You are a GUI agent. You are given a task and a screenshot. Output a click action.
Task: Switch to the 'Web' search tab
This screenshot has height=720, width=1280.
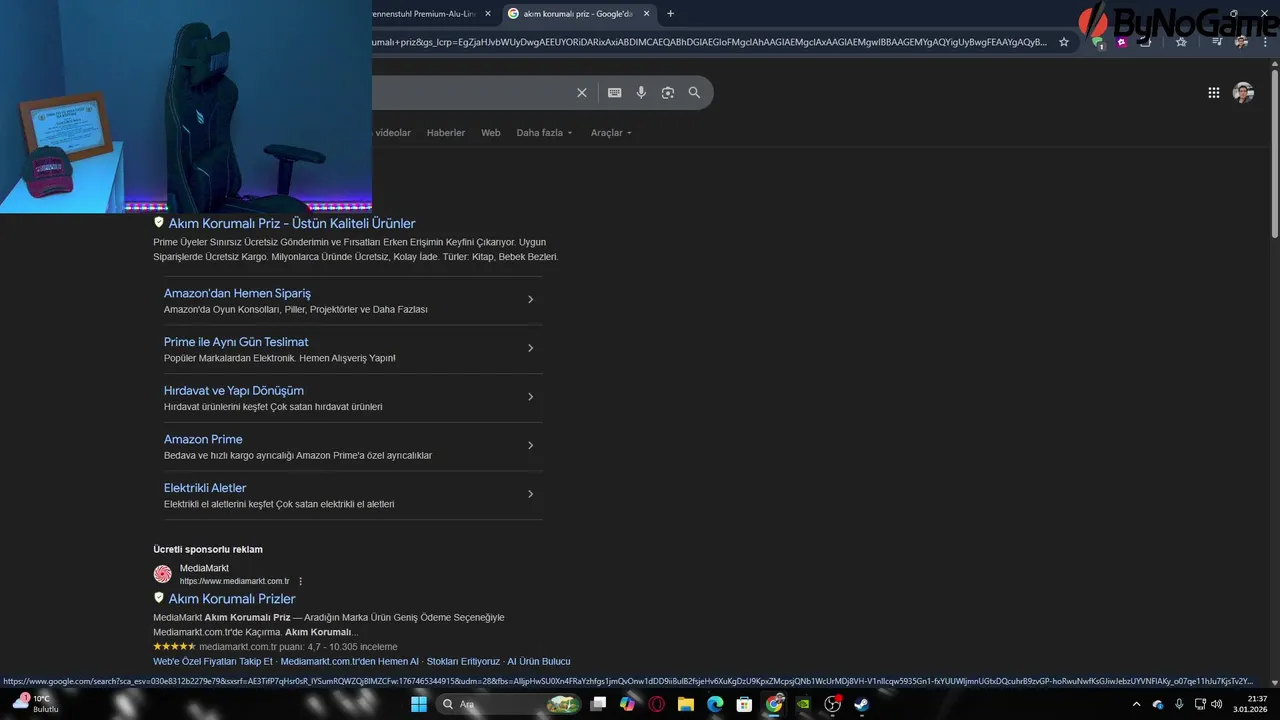click(x=491, y=133)
